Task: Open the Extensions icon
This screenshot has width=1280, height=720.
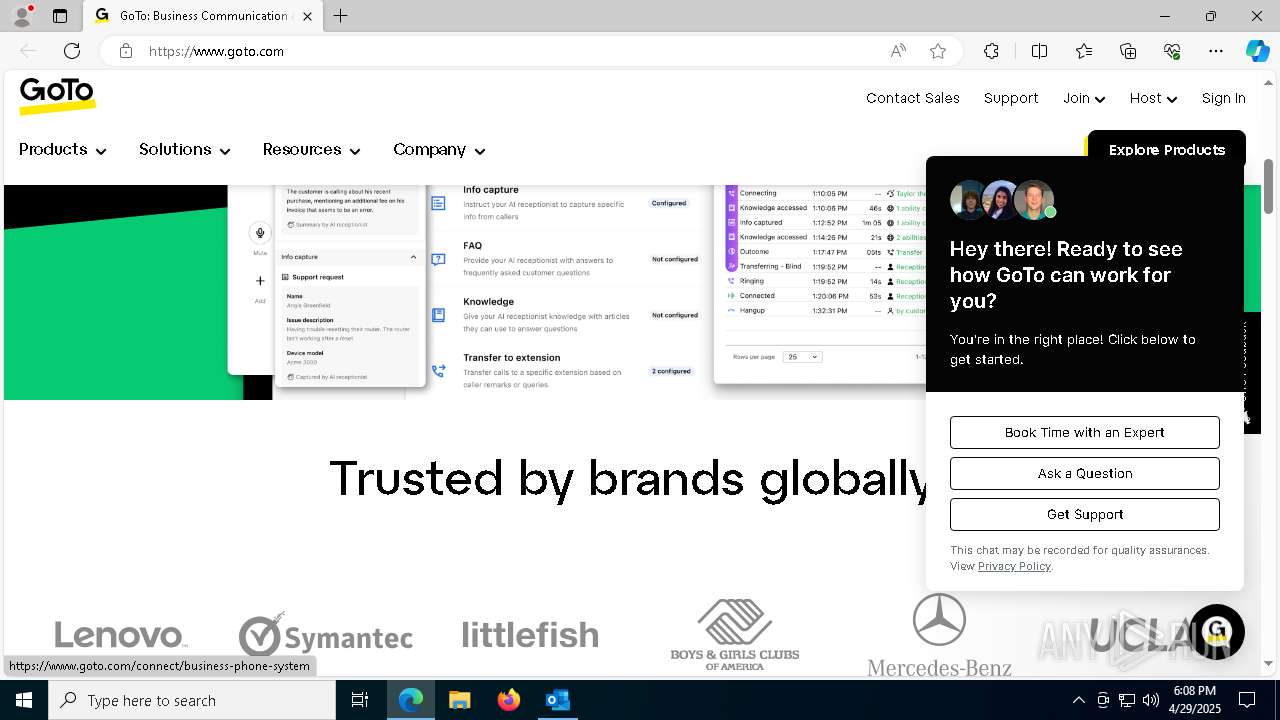Action: click(991, 51)
